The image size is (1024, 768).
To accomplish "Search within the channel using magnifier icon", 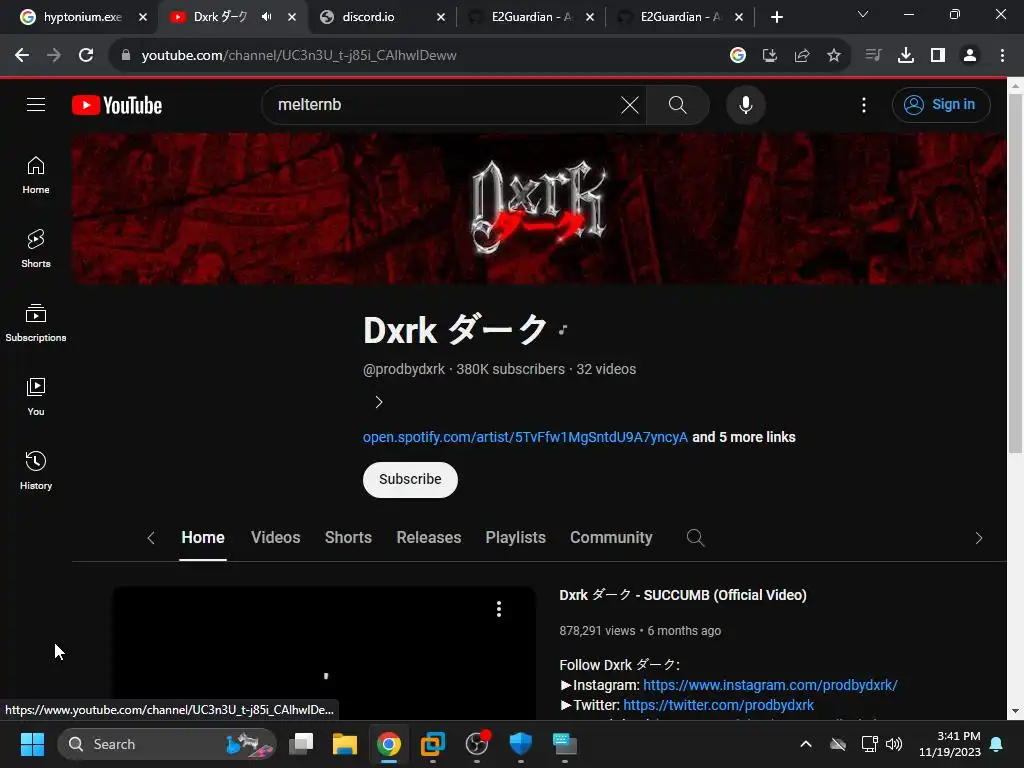I will tap(696, 537).
